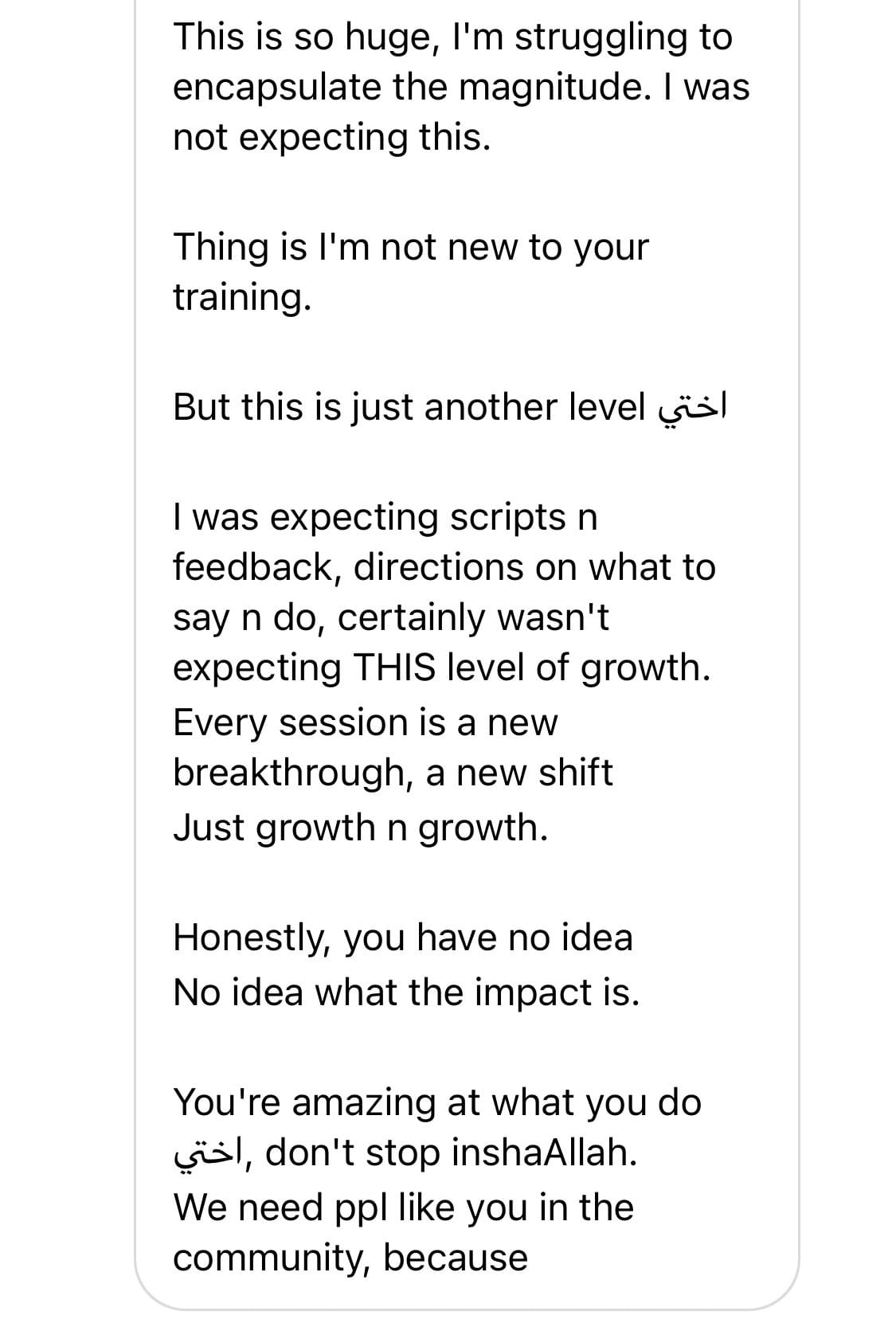Click the word "inshaAllah."

[545, 1153]
